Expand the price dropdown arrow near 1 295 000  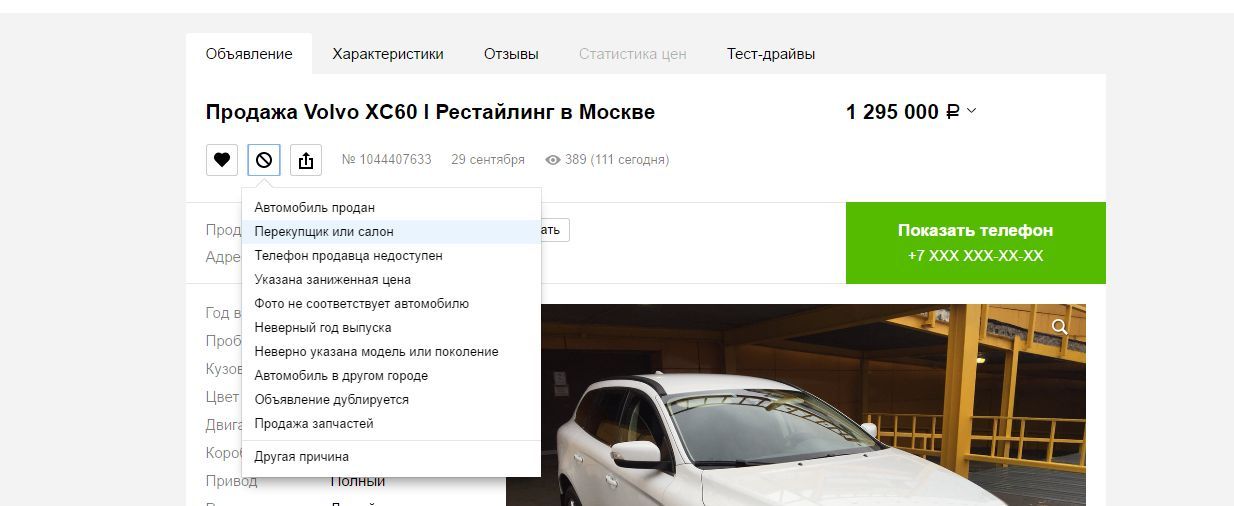971,111
